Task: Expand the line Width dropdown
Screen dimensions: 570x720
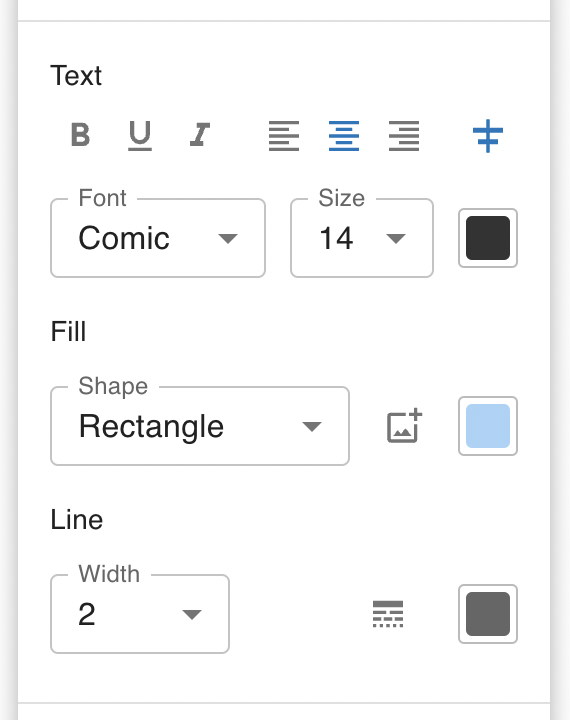Action: click(140, 614)
